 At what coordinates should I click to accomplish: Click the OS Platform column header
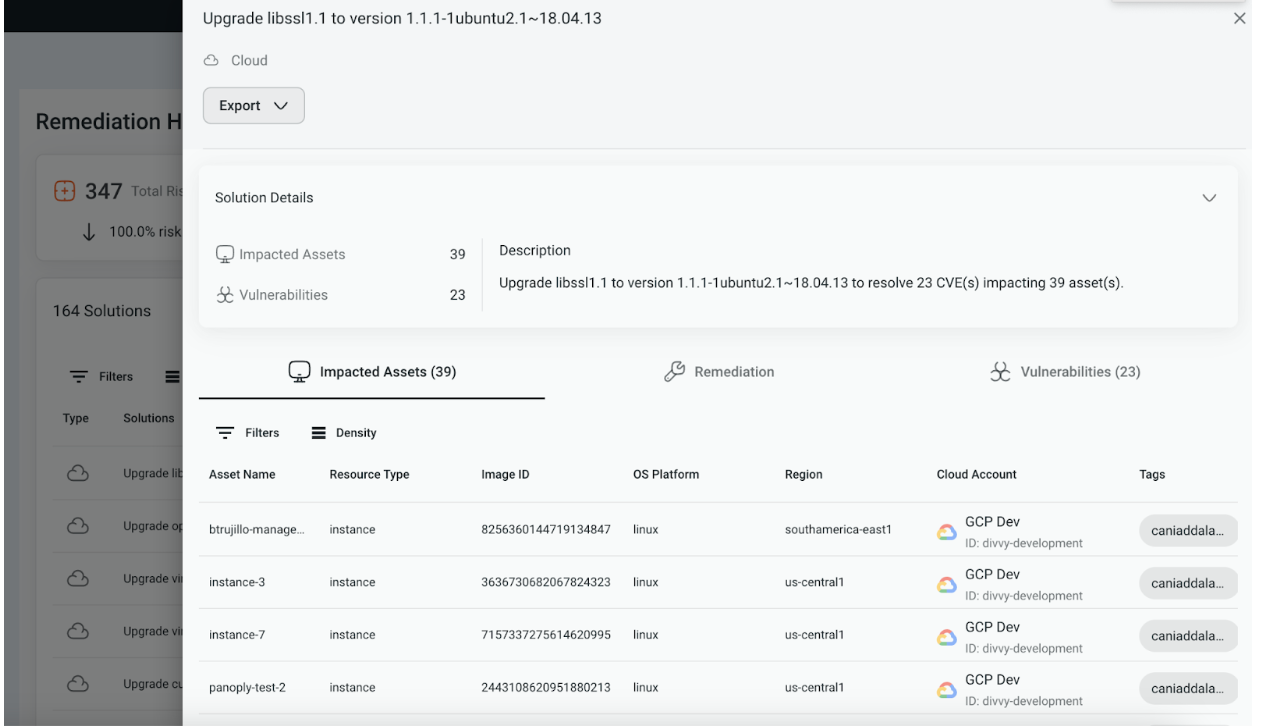(666, 475)
